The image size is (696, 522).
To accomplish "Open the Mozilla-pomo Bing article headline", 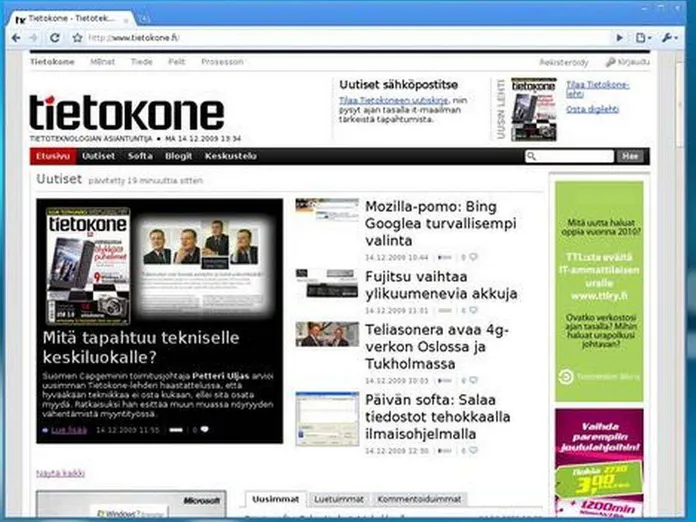I will pyautogui.click(x=440, y=223).
